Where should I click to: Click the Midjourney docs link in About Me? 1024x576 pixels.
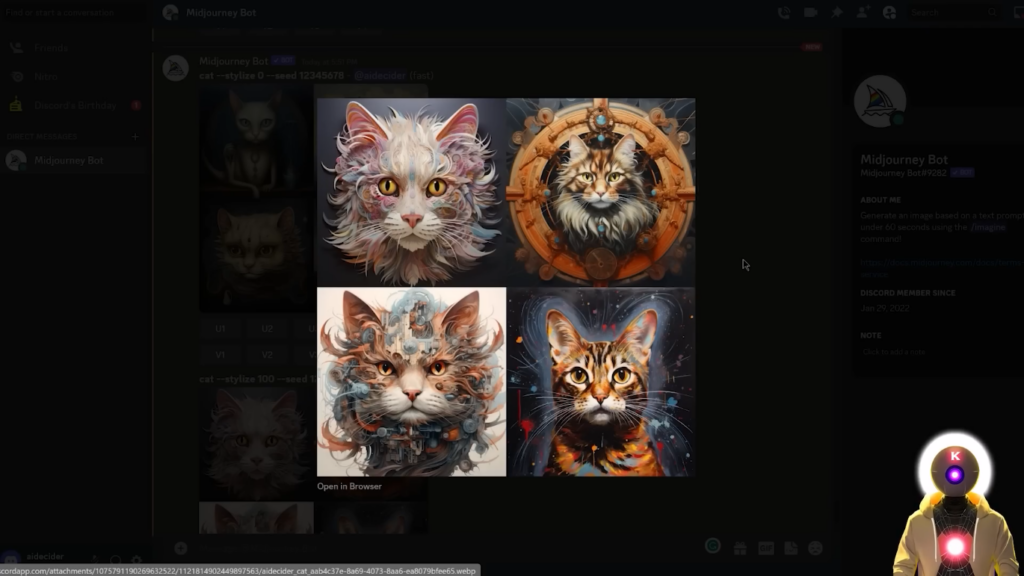tap(940, 263)
